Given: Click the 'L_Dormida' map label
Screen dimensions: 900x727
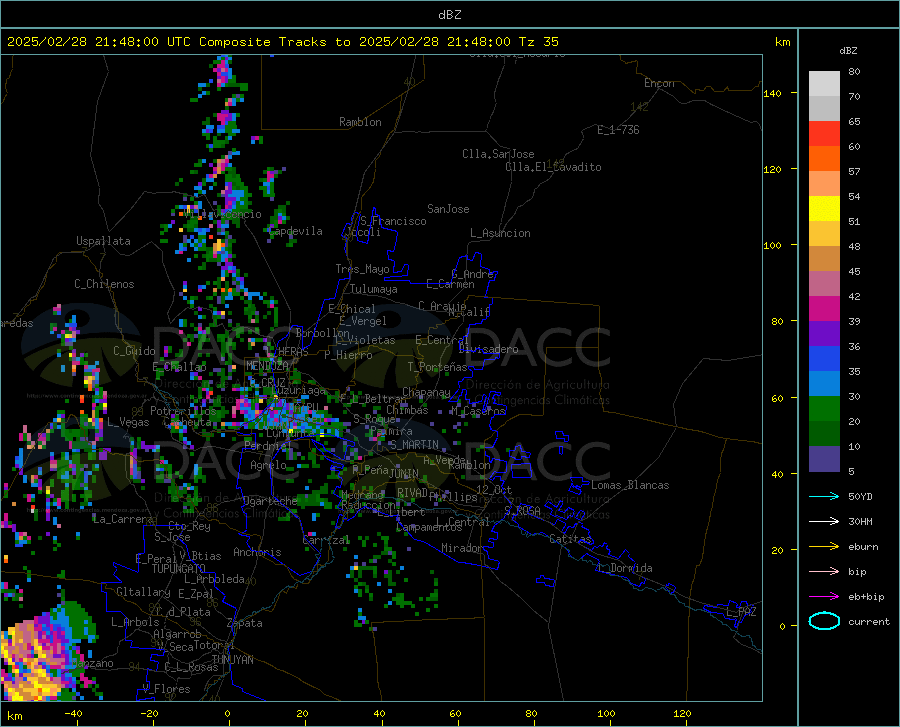Looking at the screenshot, I should pyautogui.click(x=625, y=568).
